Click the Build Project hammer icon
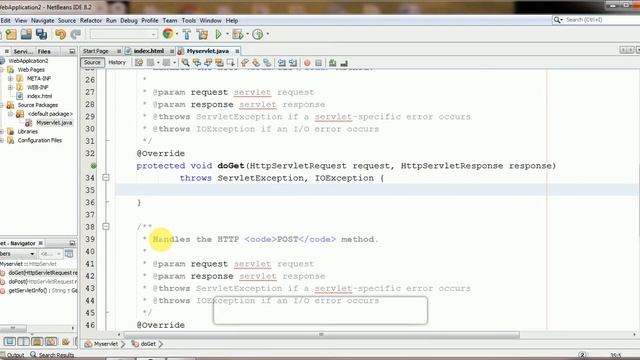Viewport: 640px width, 360px height. [x=187, y=35]
